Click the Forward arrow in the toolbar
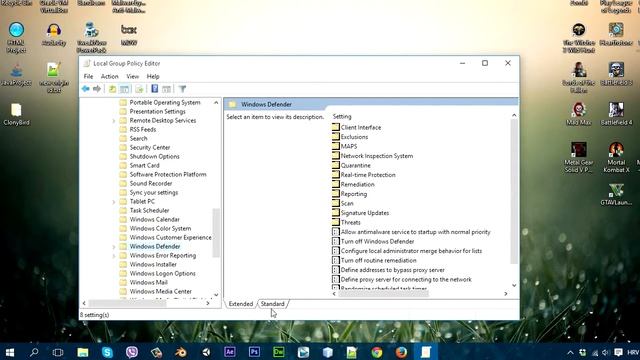This screenshot has width=640, height=360. [97, 89]
